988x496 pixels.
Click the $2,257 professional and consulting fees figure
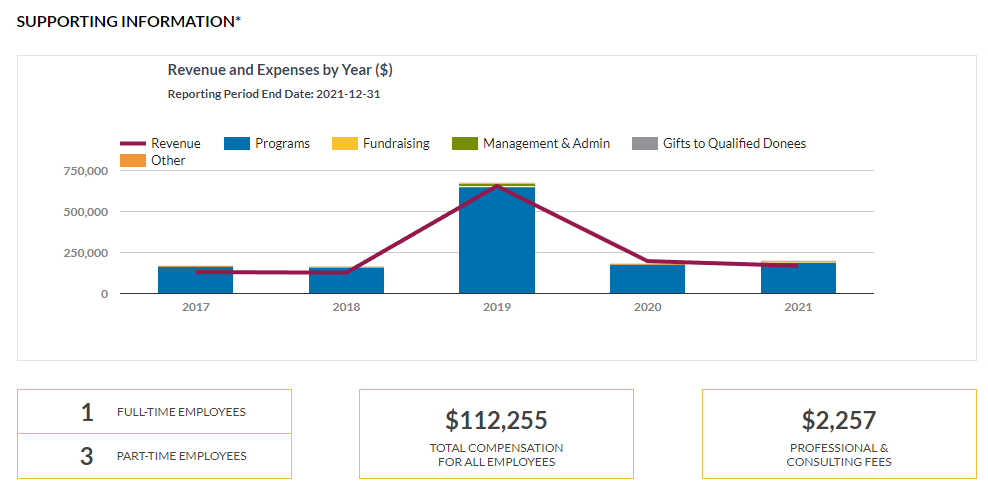[838, 420]
